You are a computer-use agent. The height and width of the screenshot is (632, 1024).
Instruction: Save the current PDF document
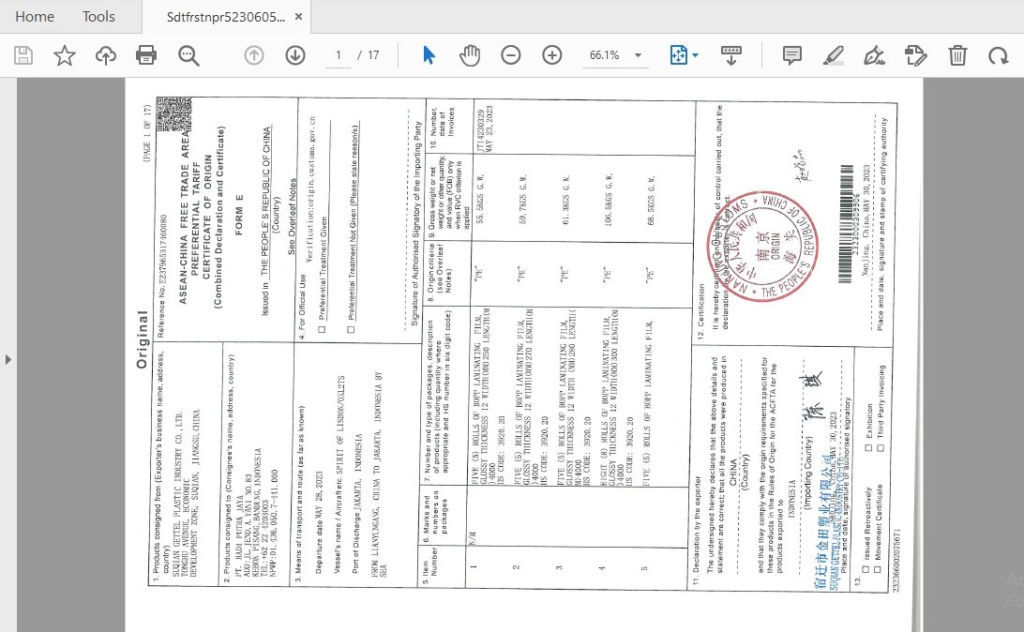22,55
